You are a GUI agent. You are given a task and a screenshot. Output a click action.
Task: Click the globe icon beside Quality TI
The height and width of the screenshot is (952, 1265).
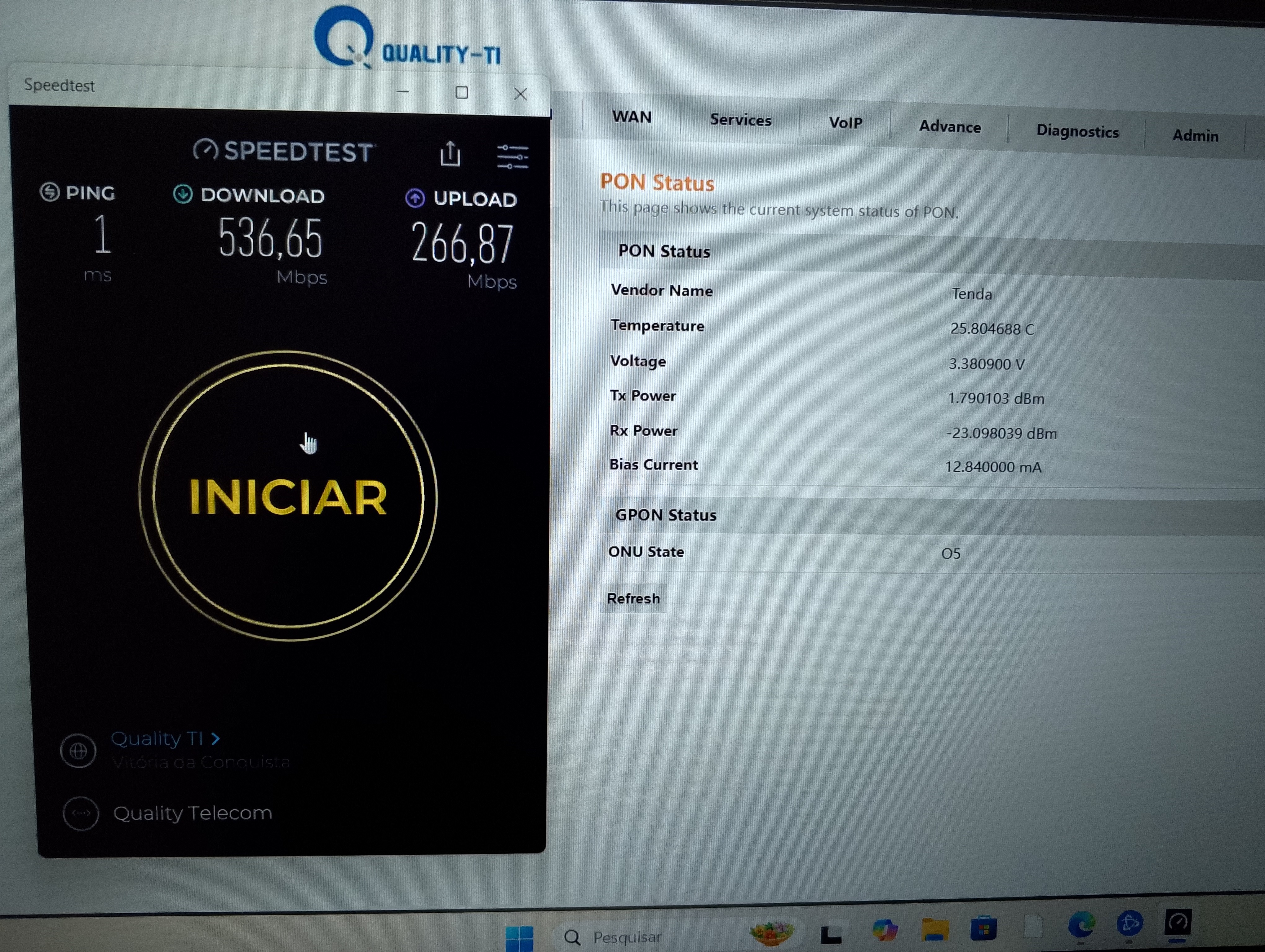pos(78,751)
